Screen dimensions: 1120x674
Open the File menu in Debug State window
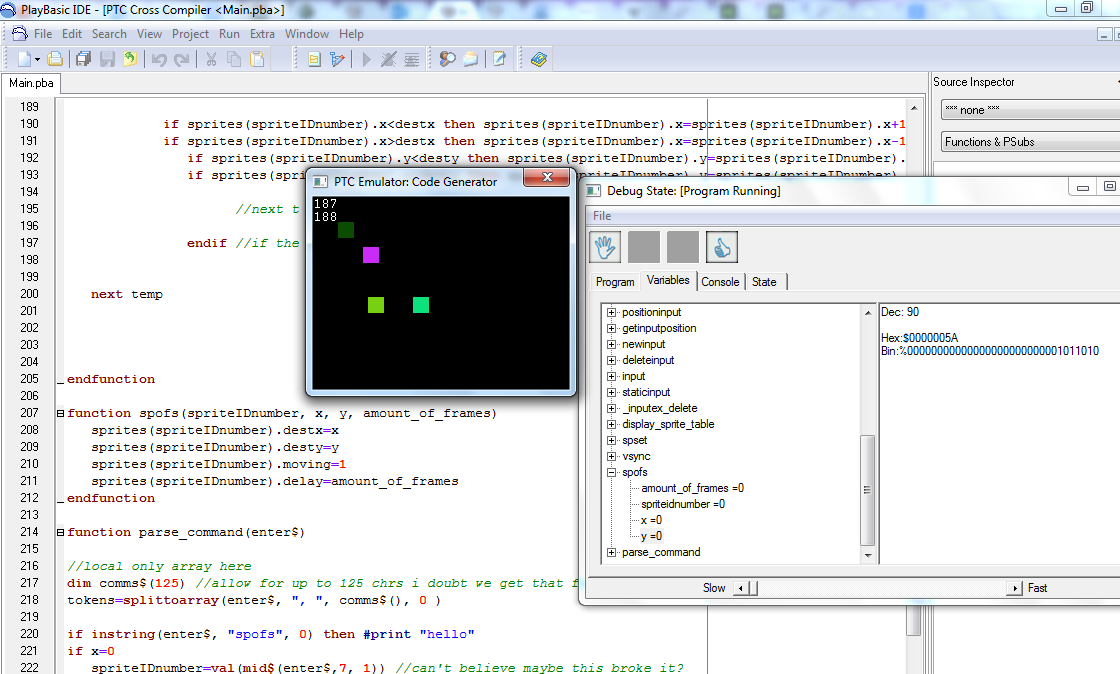pyautogui.click(x=602, y=216)
